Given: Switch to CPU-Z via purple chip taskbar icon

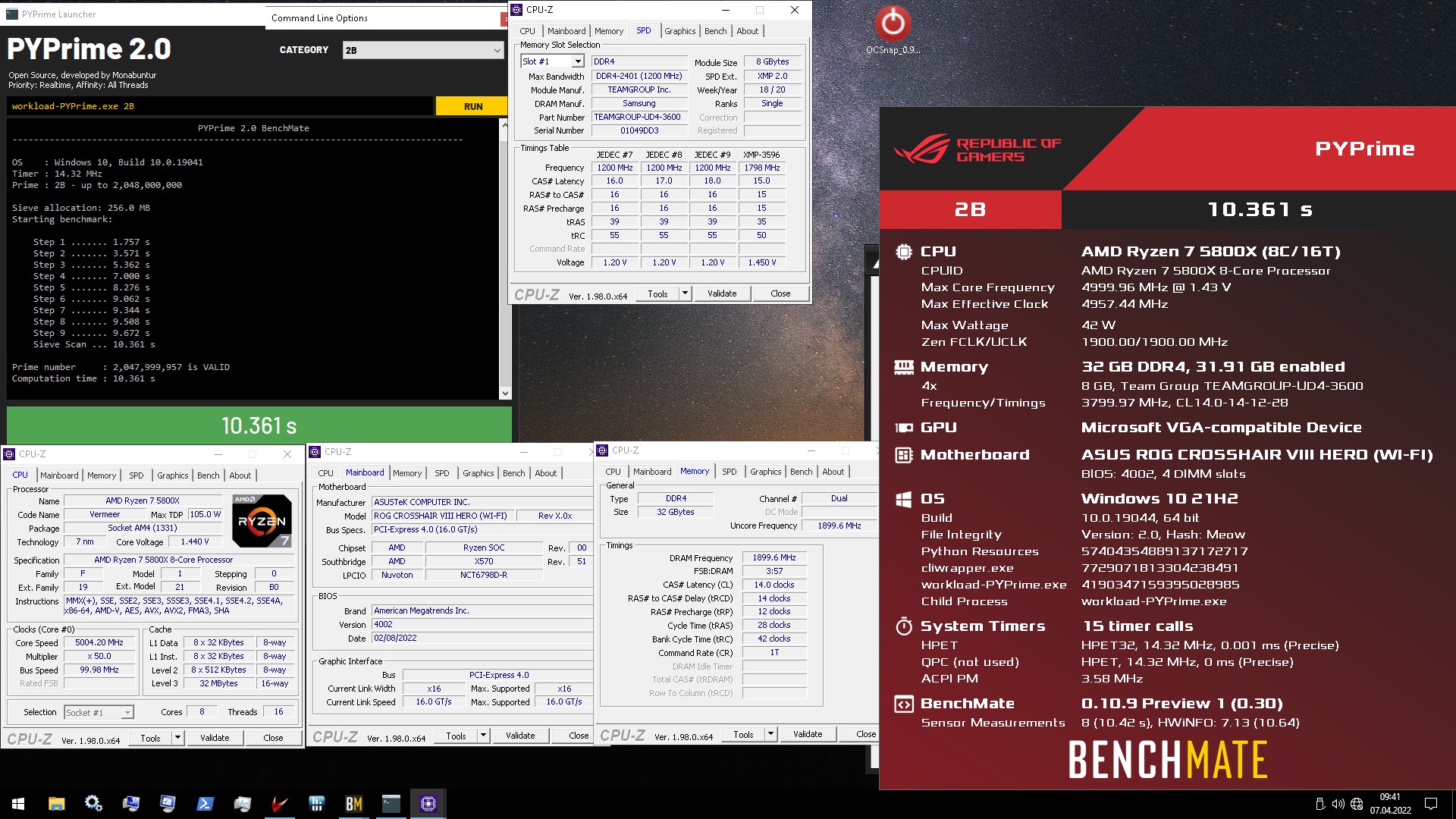Looking at the screenshot, I should coord(428,804).
